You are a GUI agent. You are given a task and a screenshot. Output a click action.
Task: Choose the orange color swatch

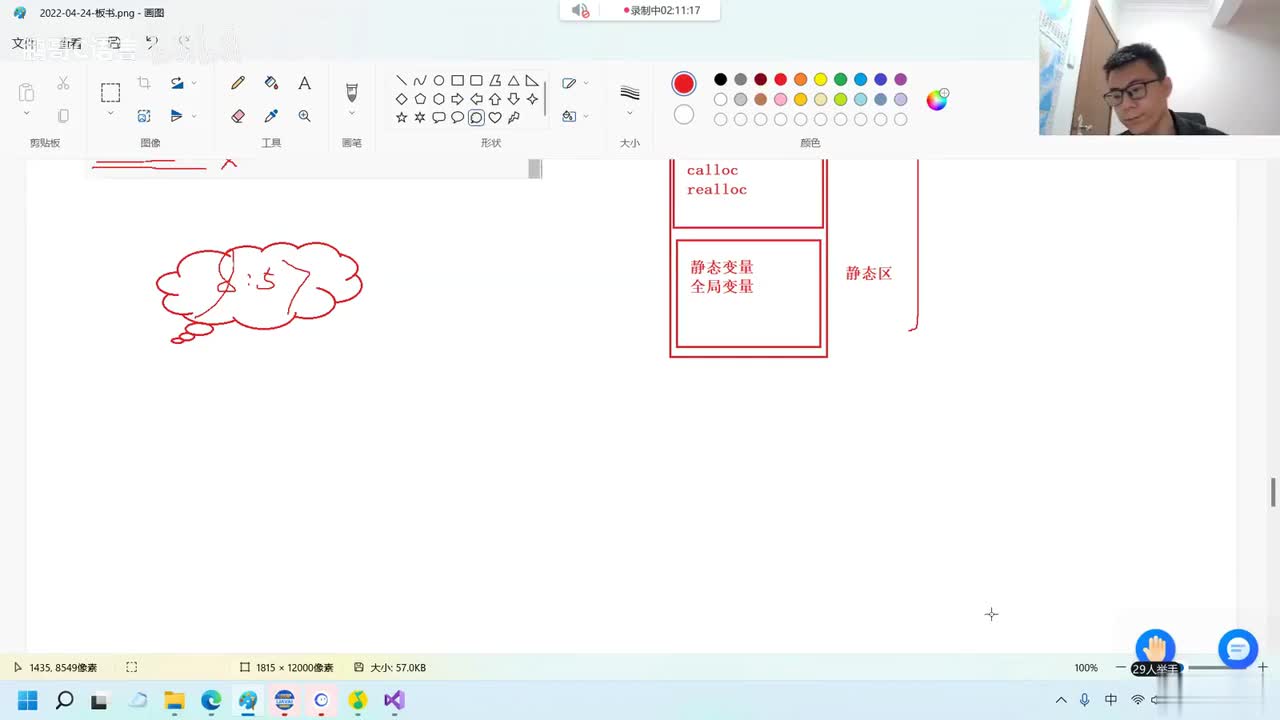click(x=800, y=79)
